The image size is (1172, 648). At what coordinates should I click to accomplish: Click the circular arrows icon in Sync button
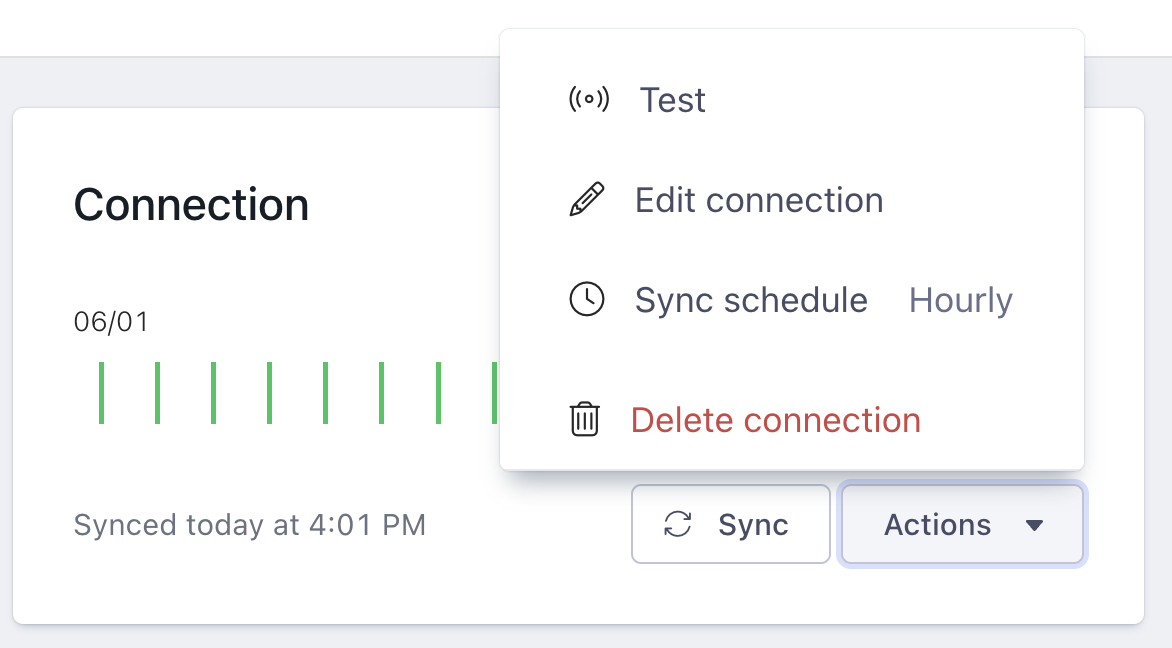678,525
